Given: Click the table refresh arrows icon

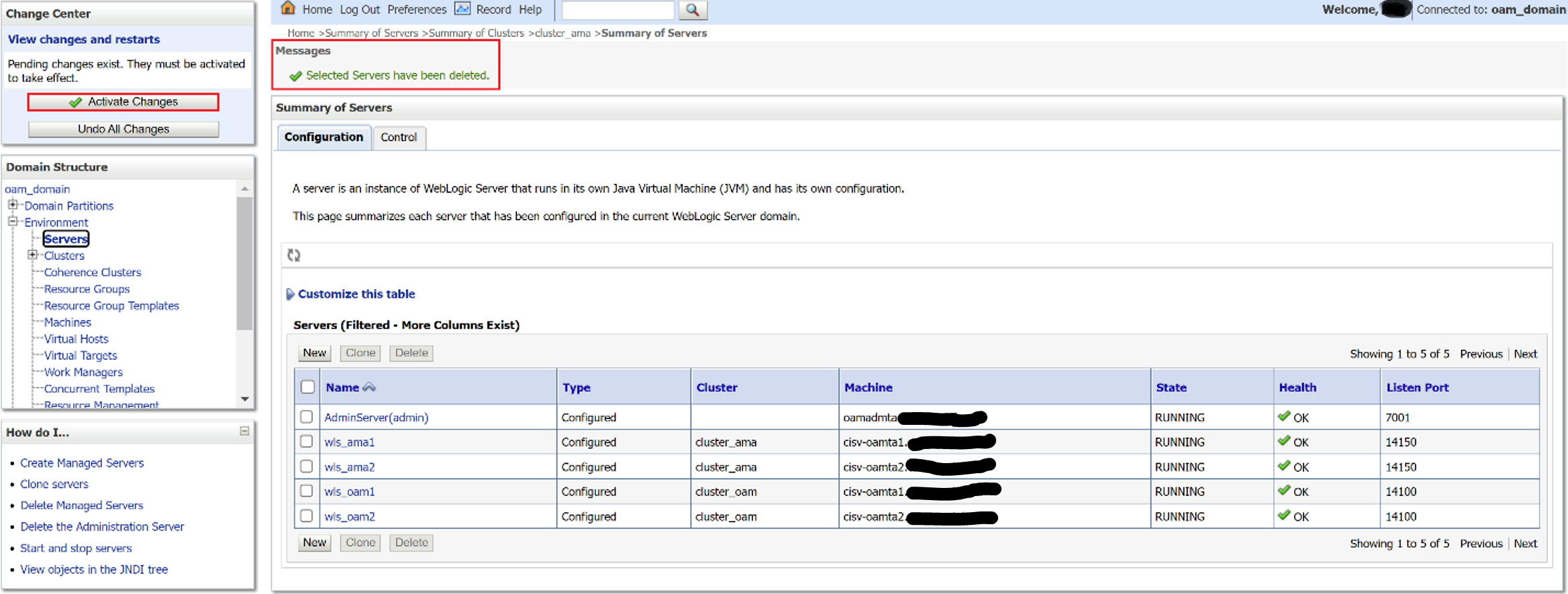Looking at the screenshot, I should pos(294,255).
